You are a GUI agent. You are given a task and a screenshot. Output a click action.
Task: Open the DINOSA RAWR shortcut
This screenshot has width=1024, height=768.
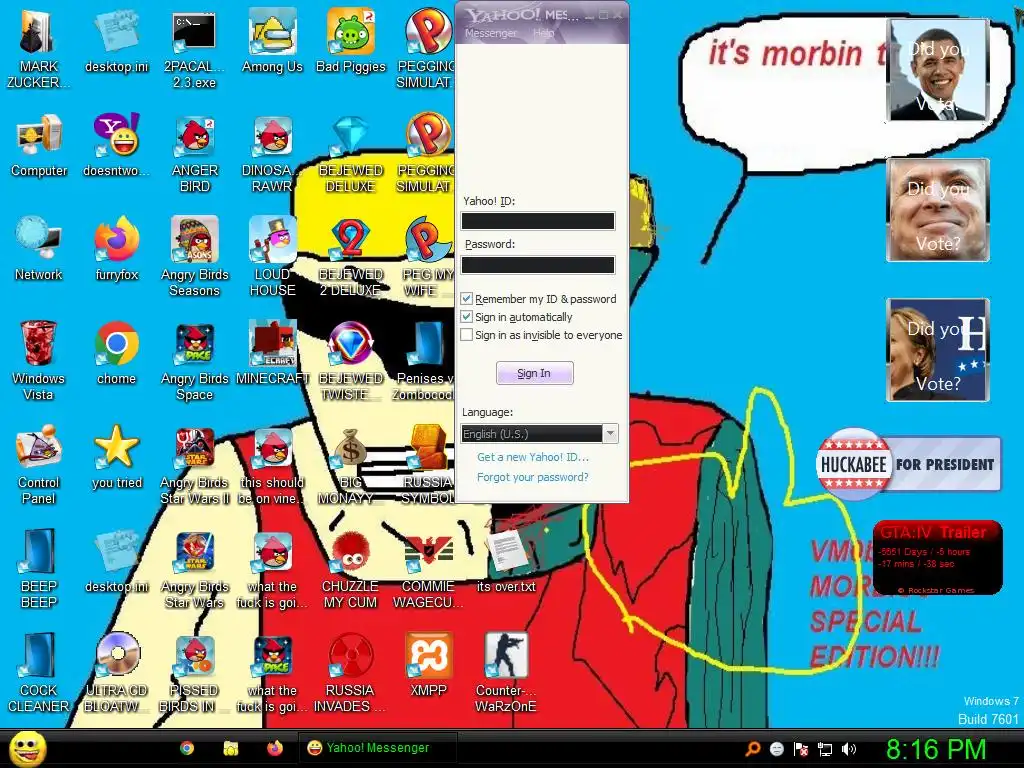(272, 153)
